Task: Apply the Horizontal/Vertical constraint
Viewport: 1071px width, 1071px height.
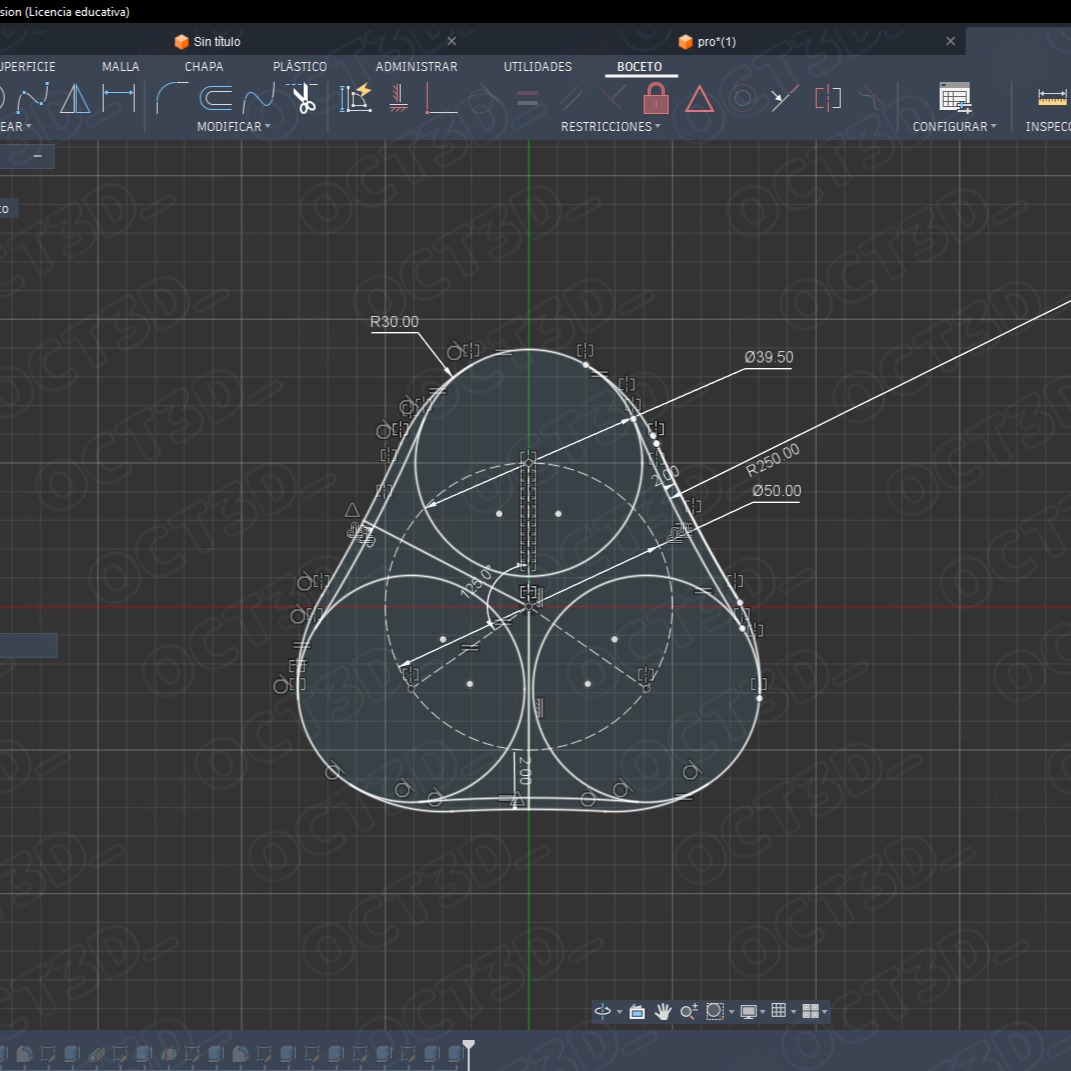Action: (398, 98)
